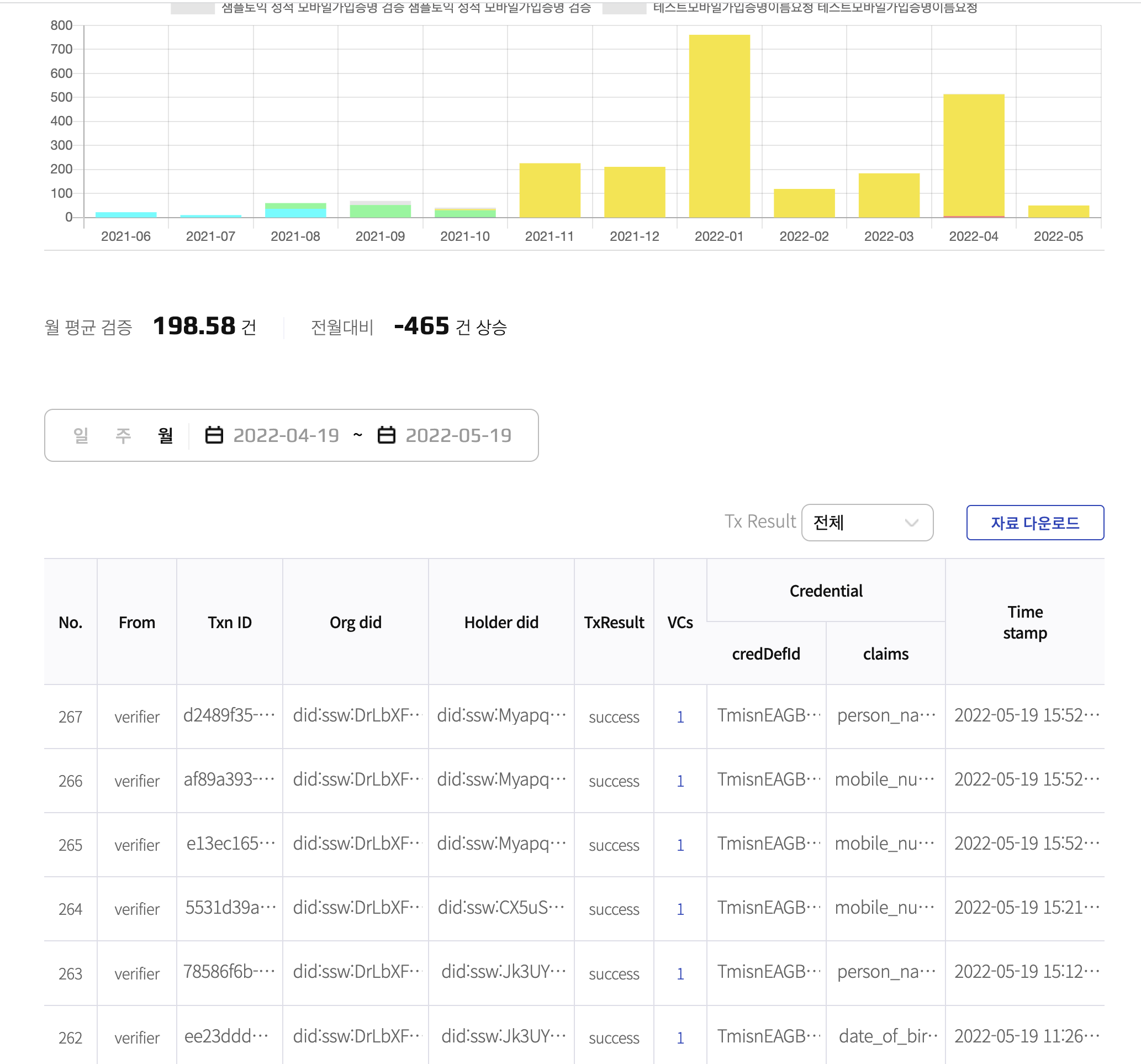
Task: Click the 자료 다운로드 download button
Action: [1035, 523]
